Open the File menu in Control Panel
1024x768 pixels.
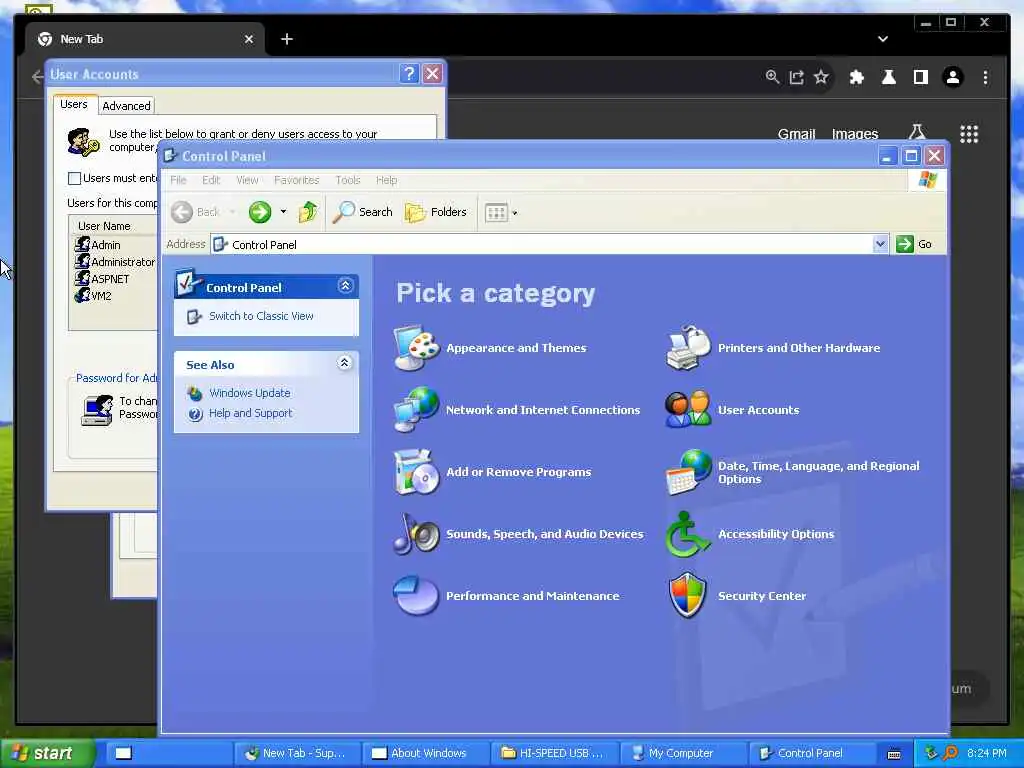(x=178, y=180)
